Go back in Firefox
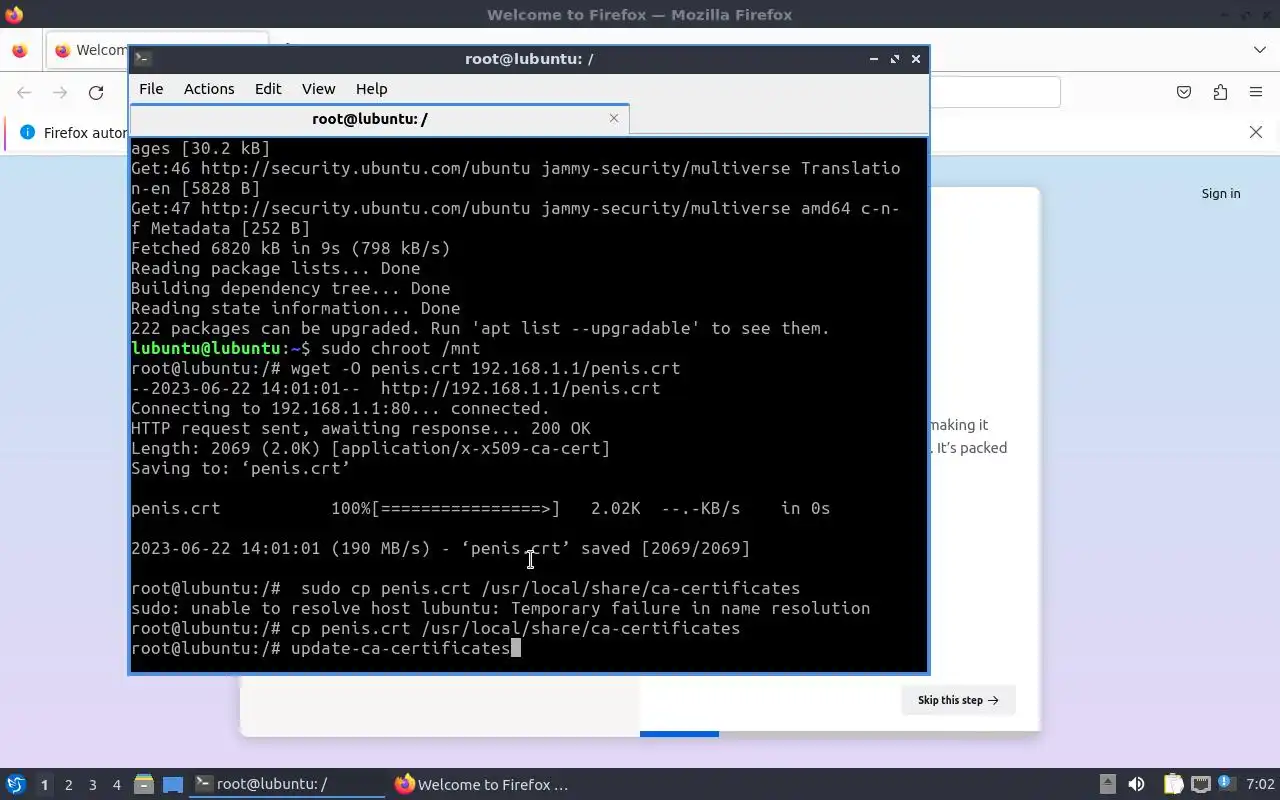Image resolution: width=1280 pixels, height=800 pixels. coord(24,92)
